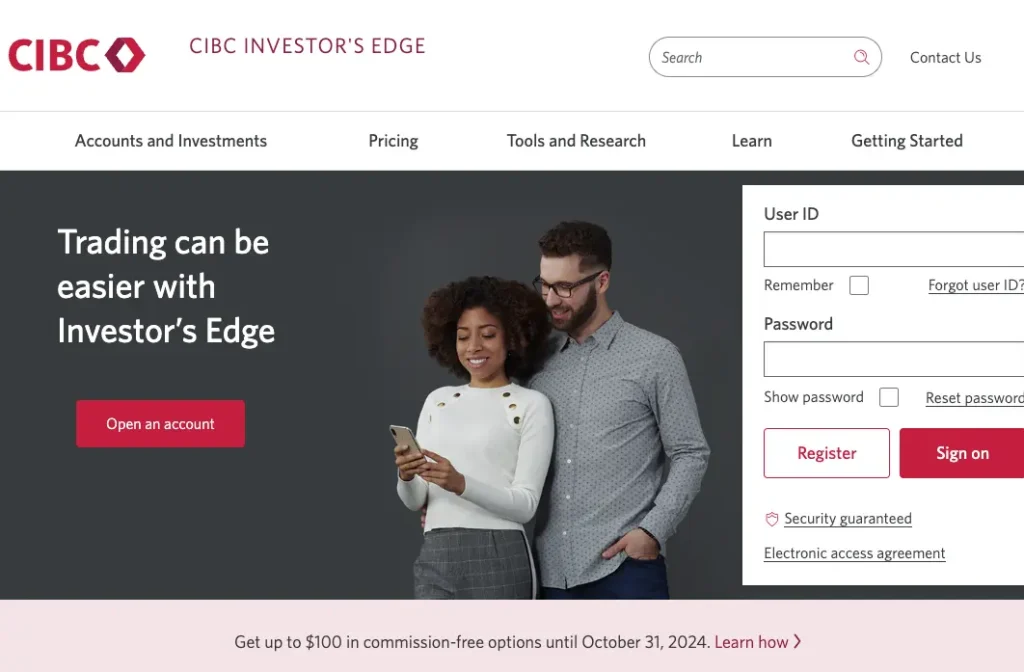Toggle the Show password checkbox
This screenshot has height=672, width=1024.
coord(888,397)
